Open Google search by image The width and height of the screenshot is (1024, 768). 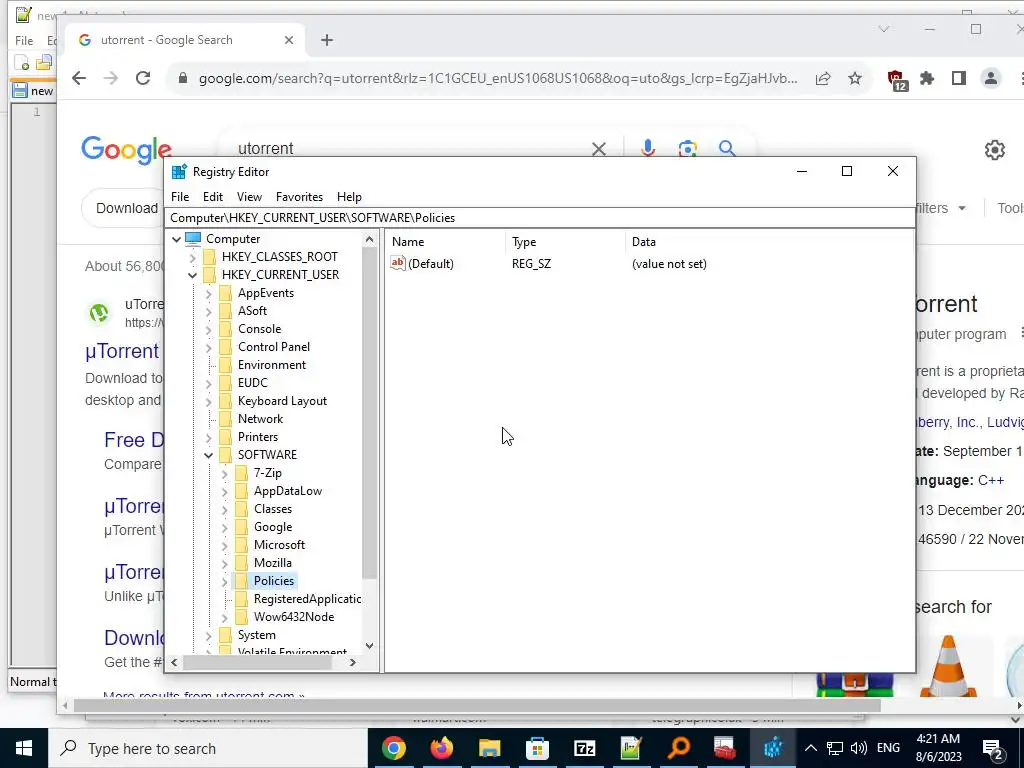tap(687, 149)
